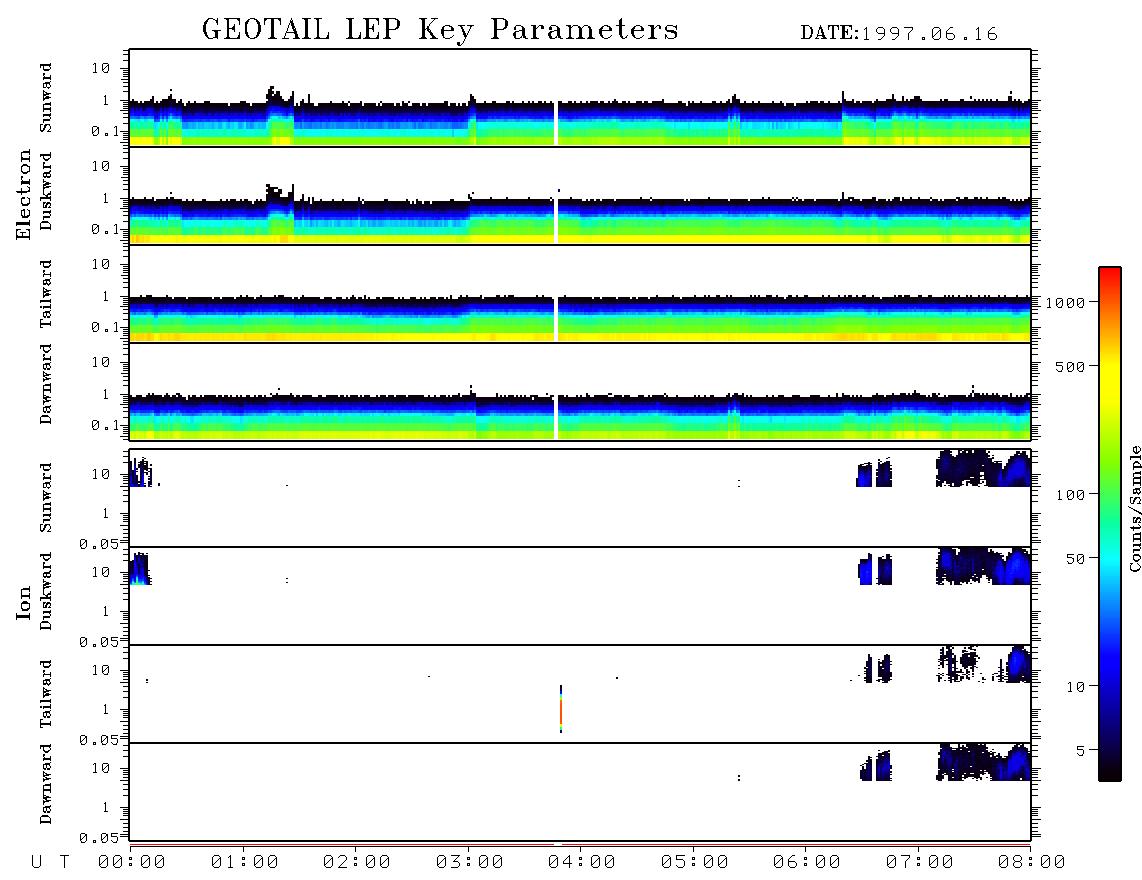Viewport: 1142px width, 880px height.
Task: Click the Counts/Sample colorbar label
Action: pyautogui.click(x=1134, y=508)
